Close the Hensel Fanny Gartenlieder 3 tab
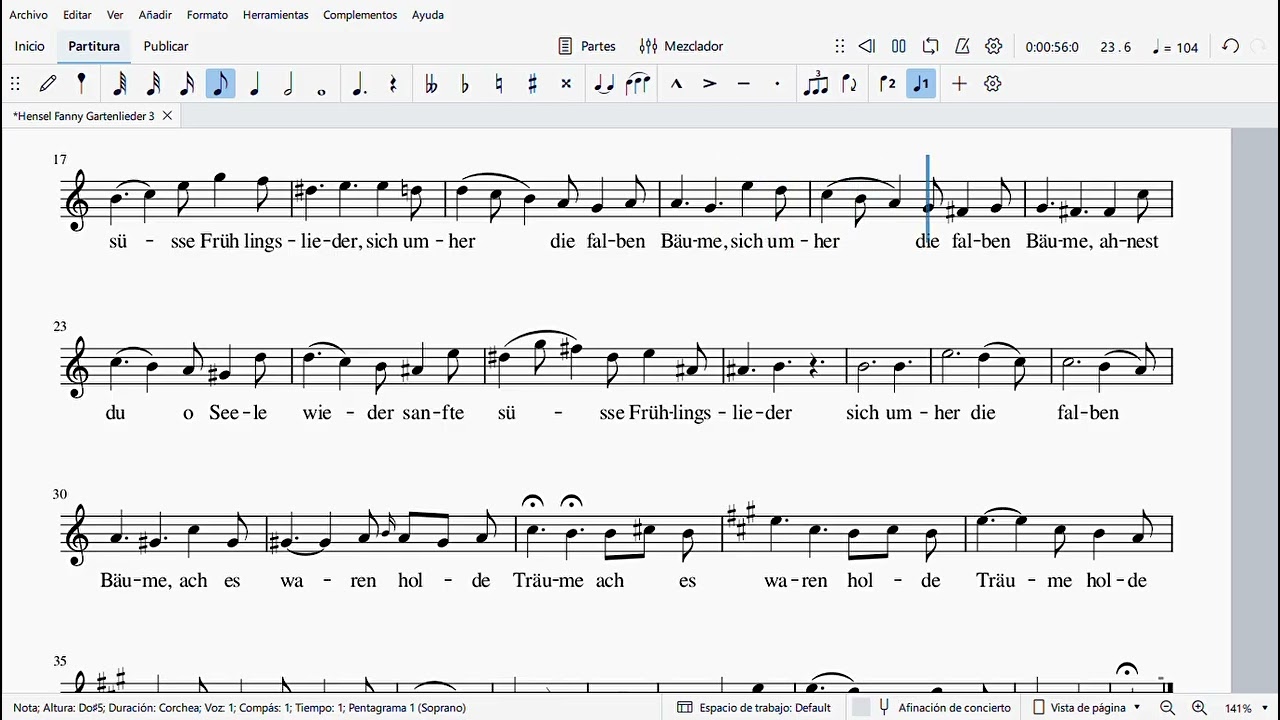 [x=167, y=116]
